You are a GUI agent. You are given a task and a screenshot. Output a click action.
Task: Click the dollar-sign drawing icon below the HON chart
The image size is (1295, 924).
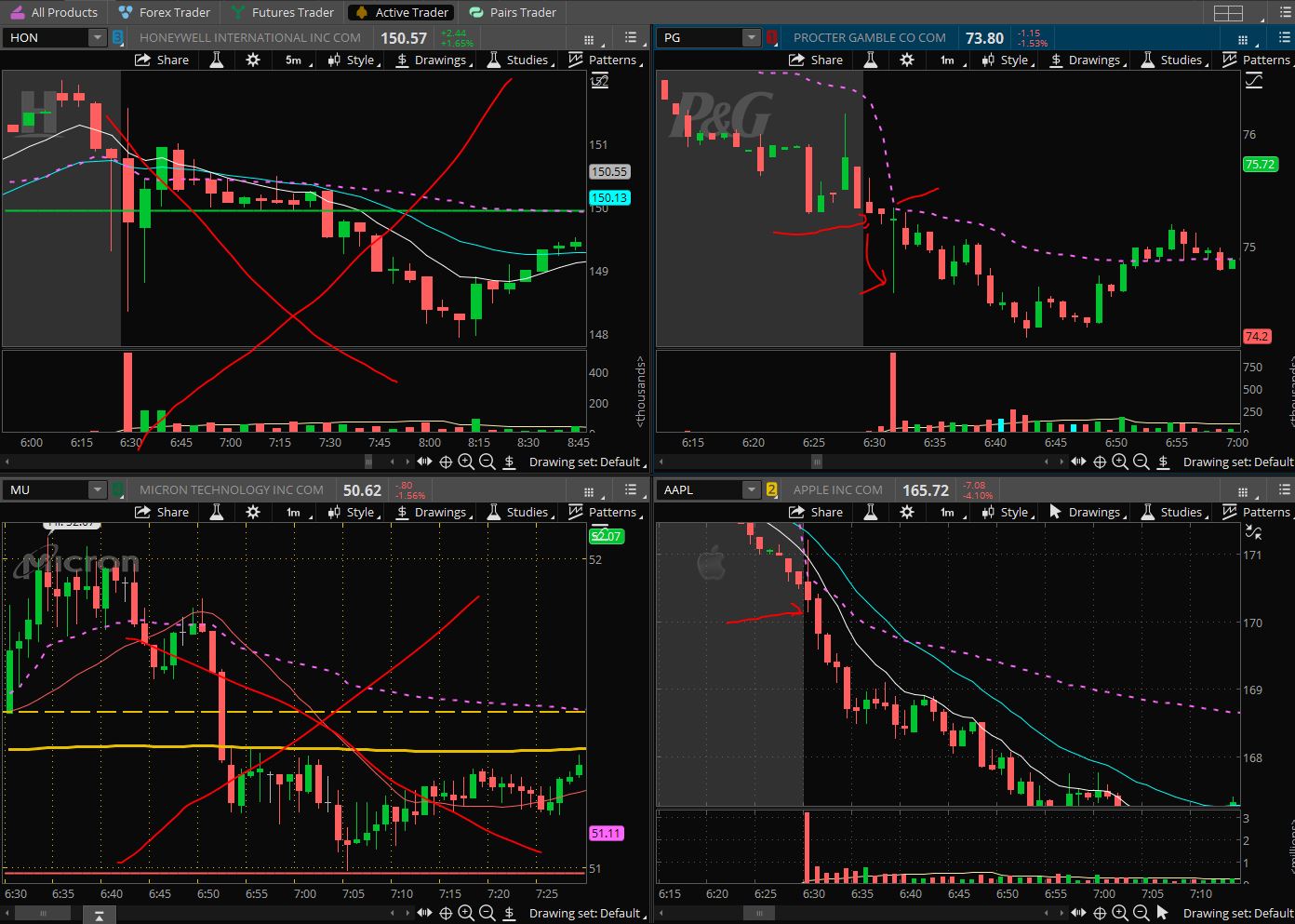(510, 462)
